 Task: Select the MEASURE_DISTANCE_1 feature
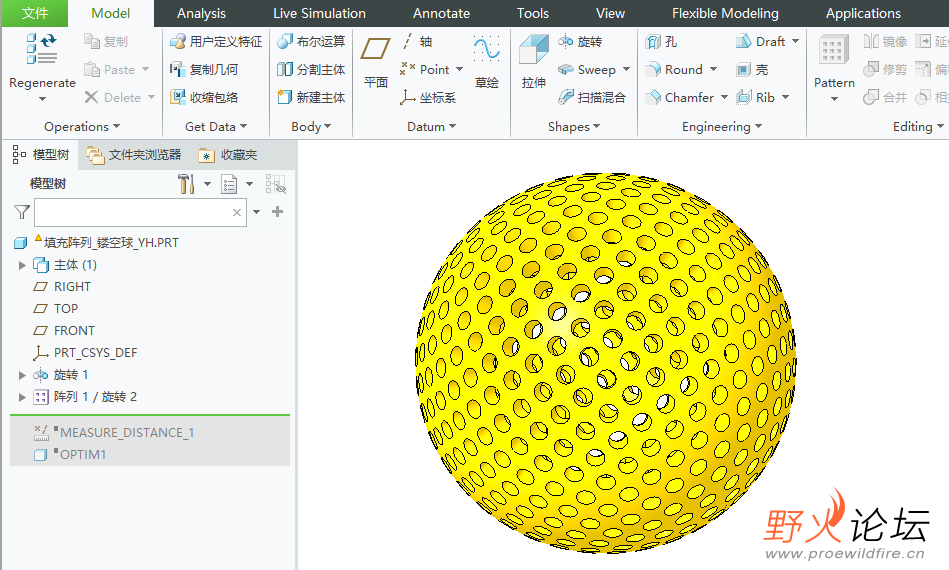(114, 433)
